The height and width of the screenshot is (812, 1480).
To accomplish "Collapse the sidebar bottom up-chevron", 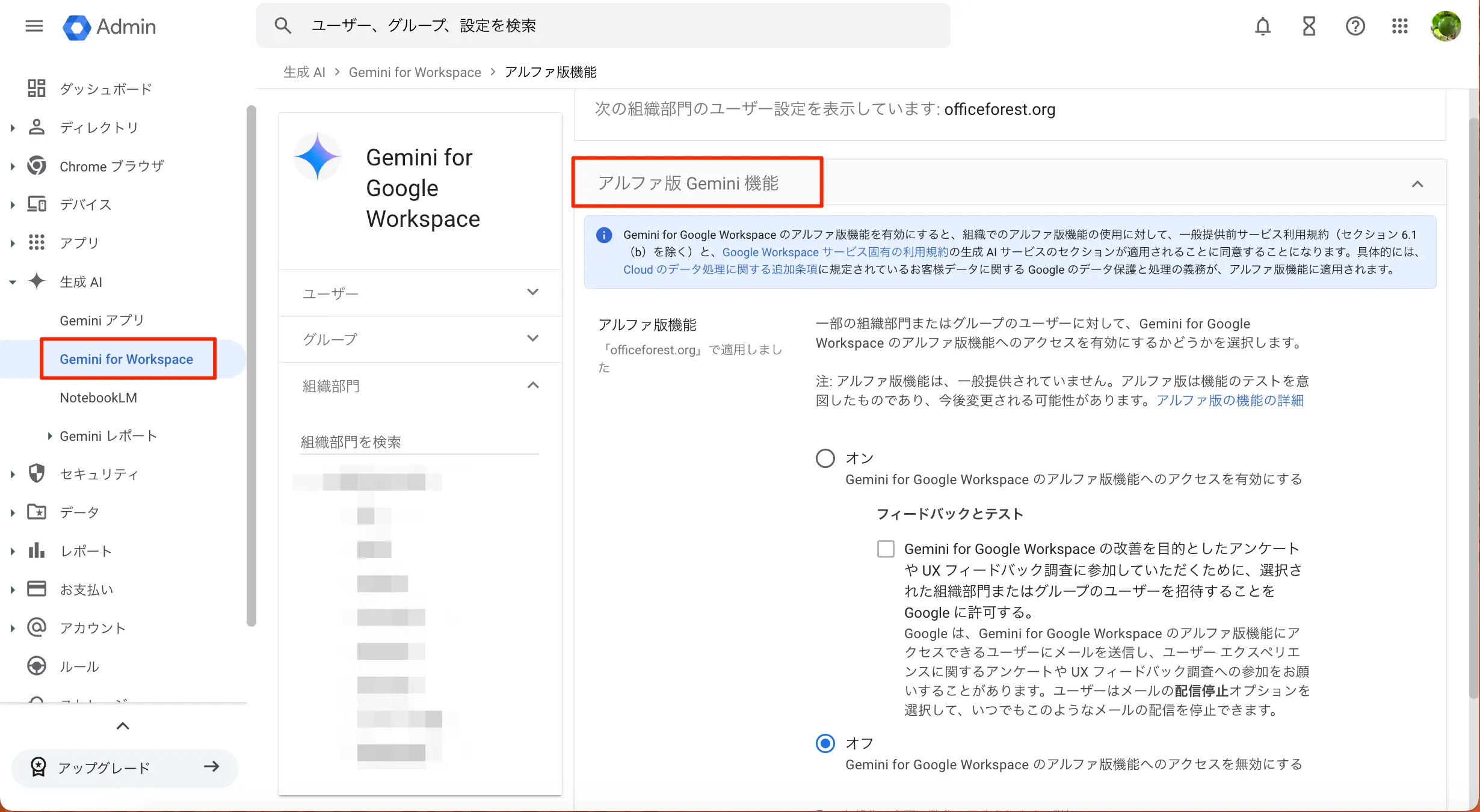I will pos(123,726).
